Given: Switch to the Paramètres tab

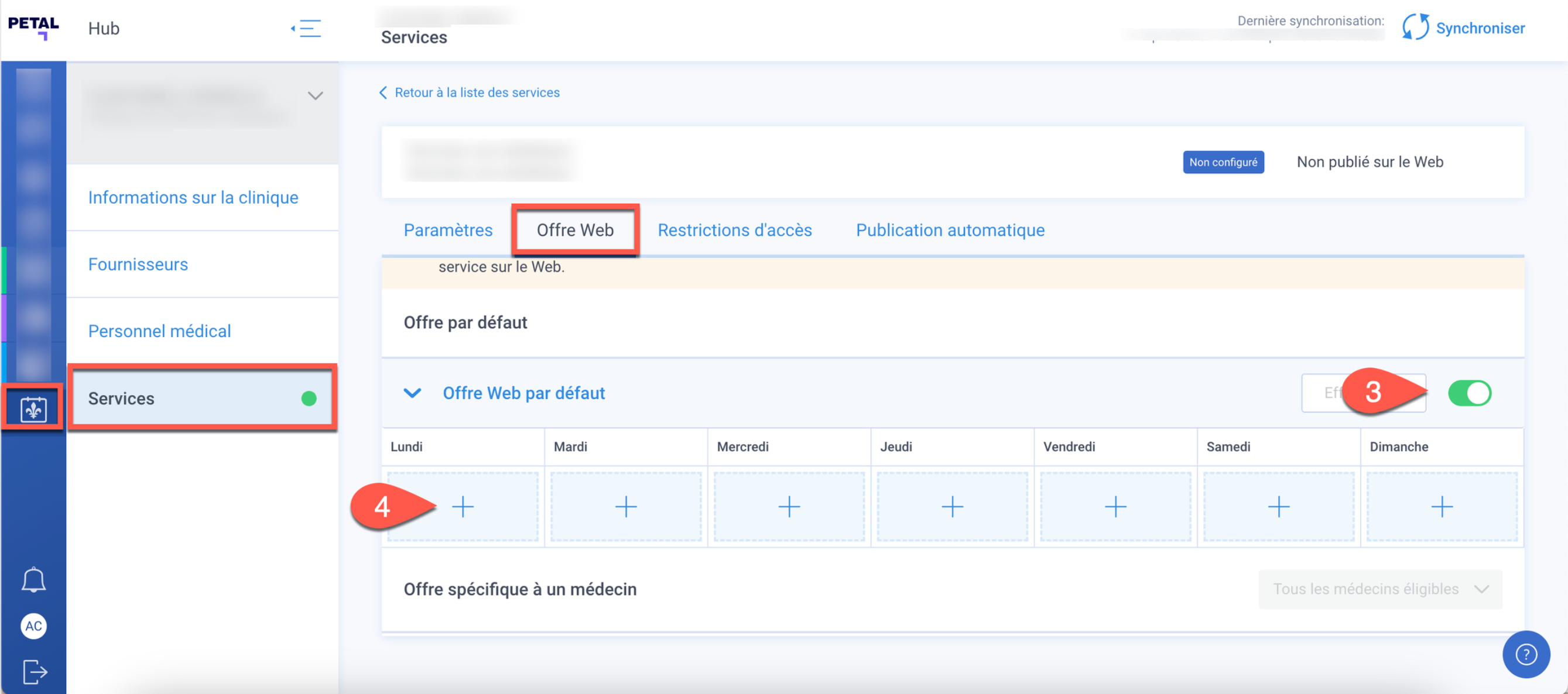Looking at the screenshot, I should [448, 230].
